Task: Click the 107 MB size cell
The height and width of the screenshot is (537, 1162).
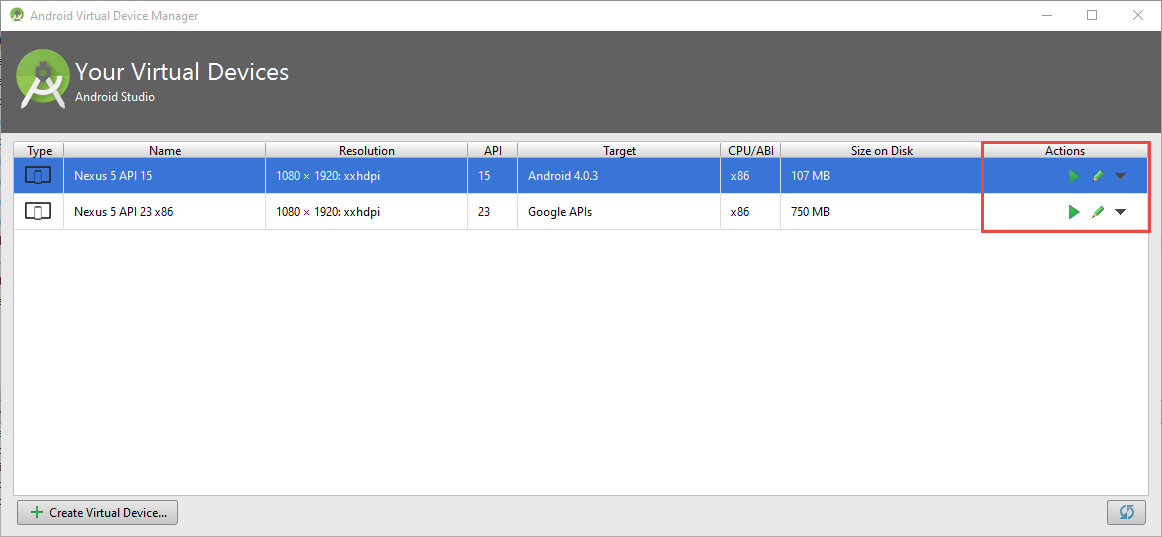Action: pos(881,176)
